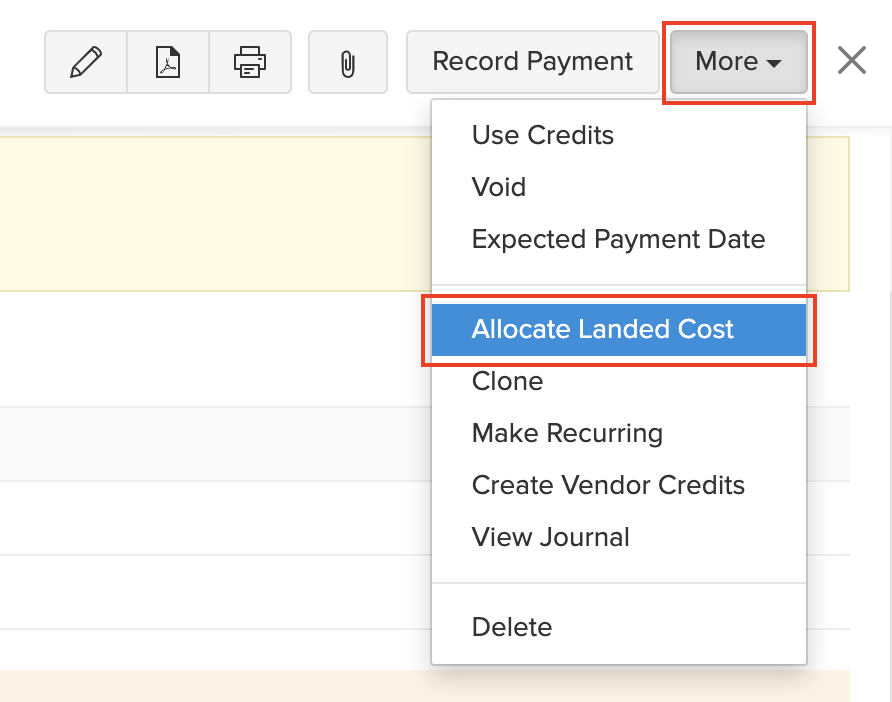The width and height of the screenshot is (892, 702).
Task: Select Expected Payment Date option
Action: (618, 239)
